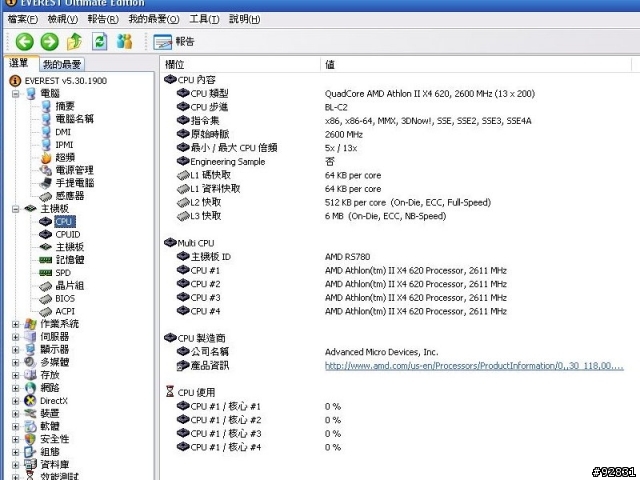Click the green Back arrow button
The height and width of the screenshot is (480, 640).
24,42
